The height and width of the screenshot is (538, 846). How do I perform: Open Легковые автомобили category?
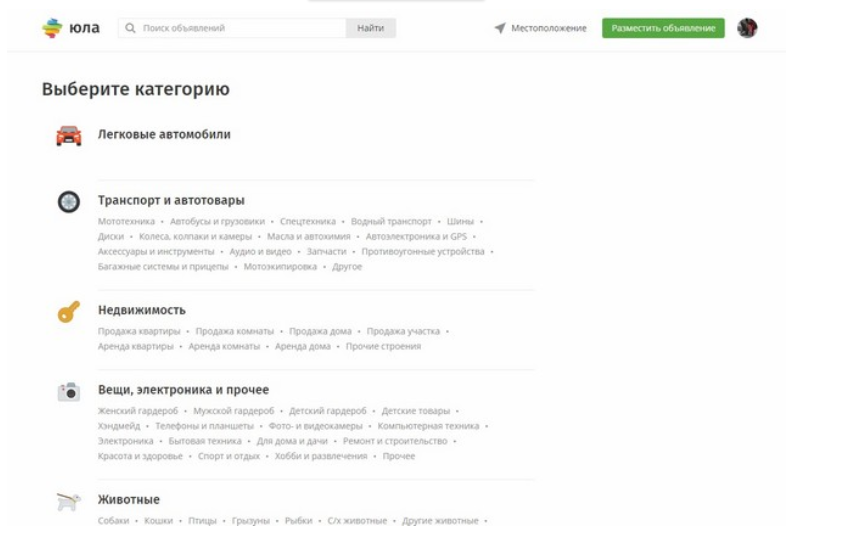tap(164, 134)
